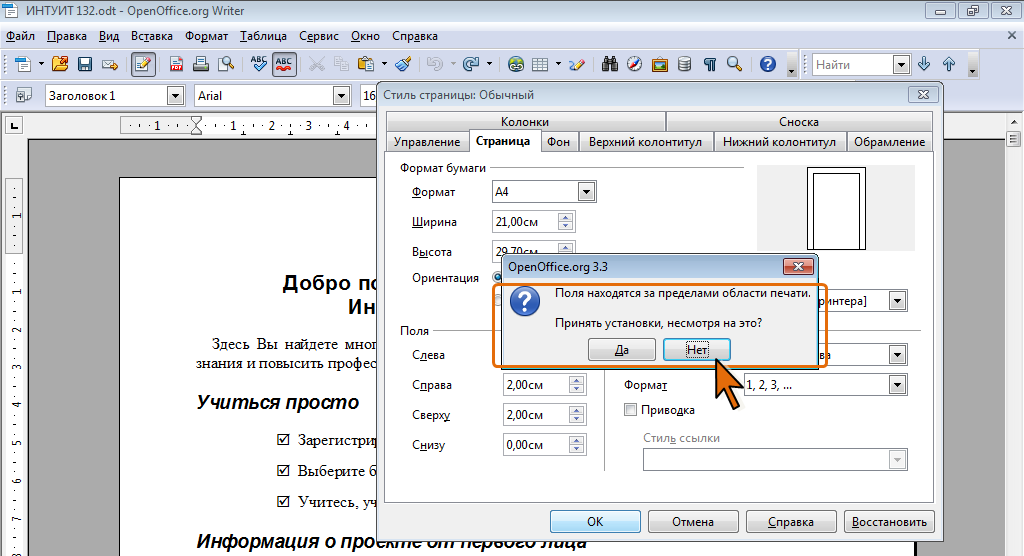Image resolution: width=1024 pixels, height=556 pixels.
Task: Close the OpenOffice.org 3.3 message box
Action: tap(798, 267)
